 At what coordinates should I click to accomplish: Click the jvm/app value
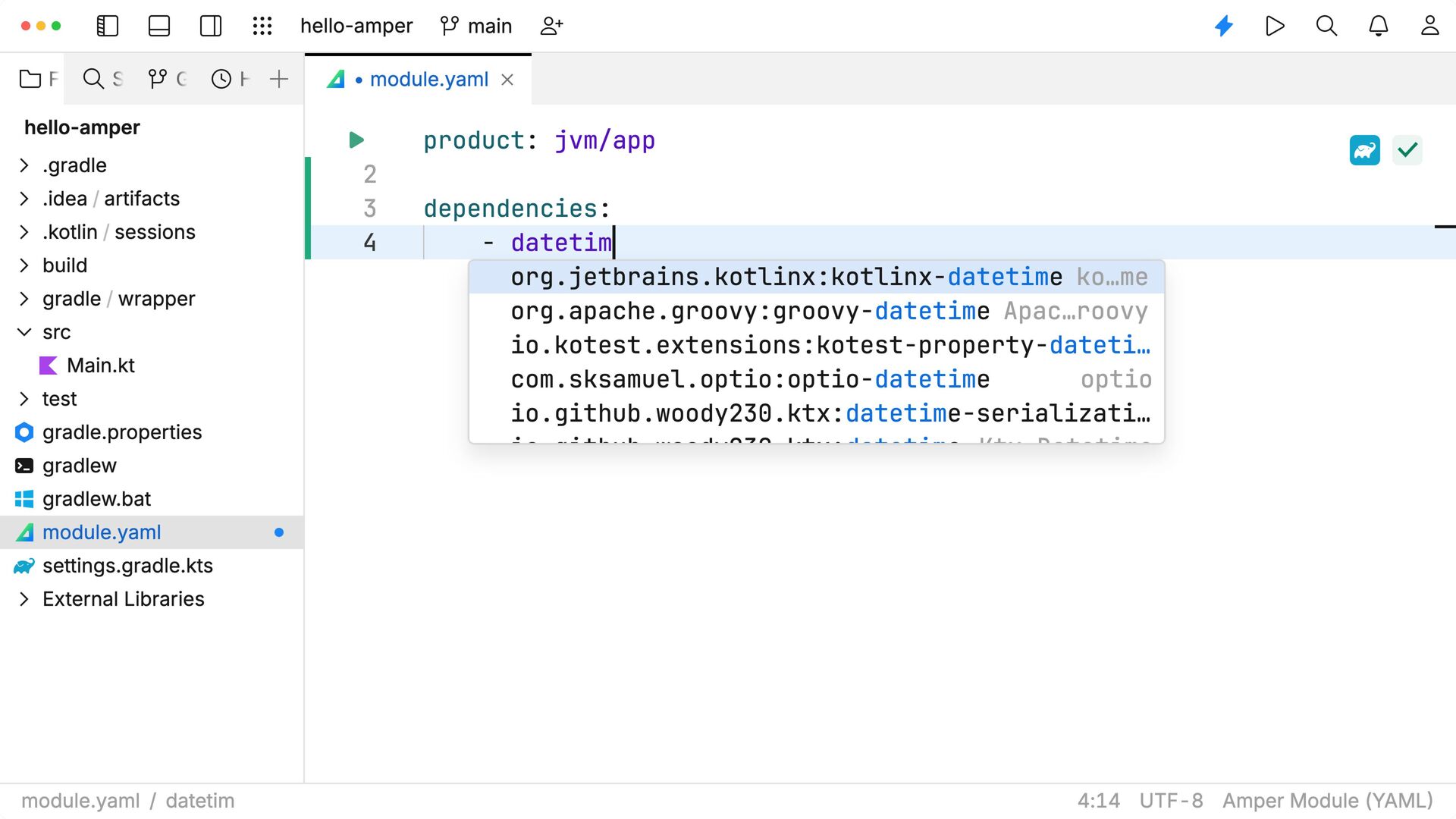(x=604, y=140)
